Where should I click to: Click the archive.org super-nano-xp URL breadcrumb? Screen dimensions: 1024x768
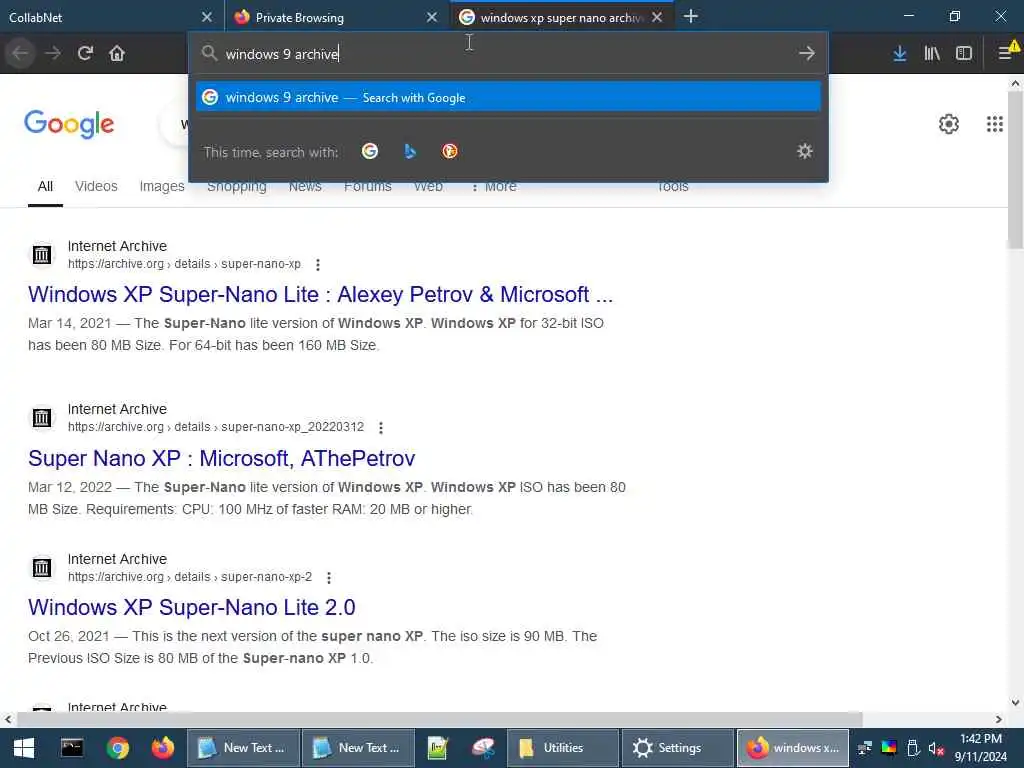click(x=184, y=264)
